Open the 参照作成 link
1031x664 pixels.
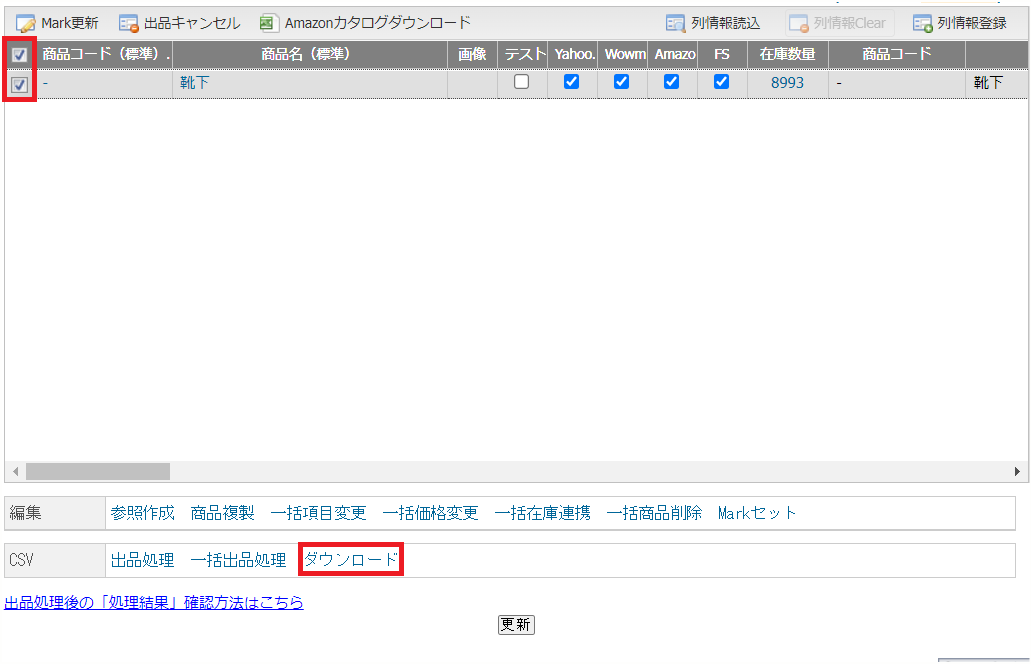(143, 513)
